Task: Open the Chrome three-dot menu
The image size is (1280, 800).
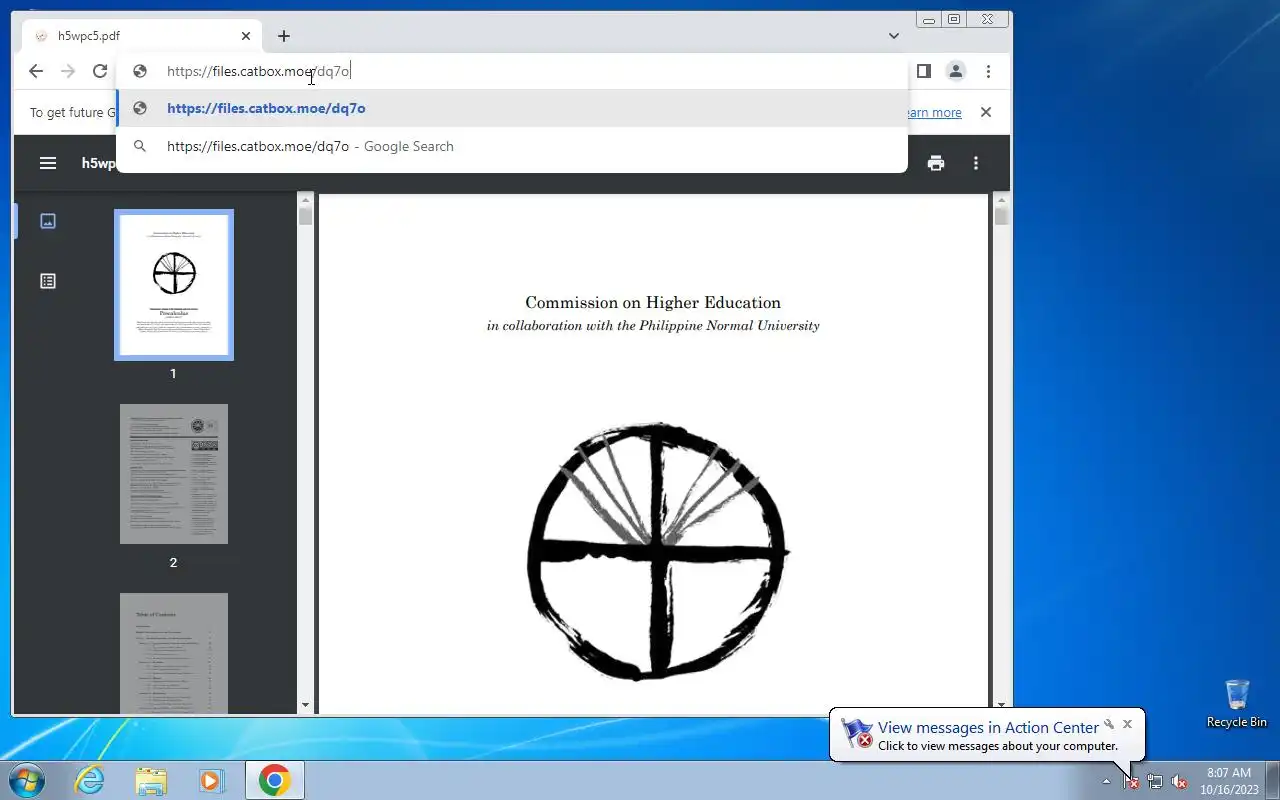Action: coord(988,71)
